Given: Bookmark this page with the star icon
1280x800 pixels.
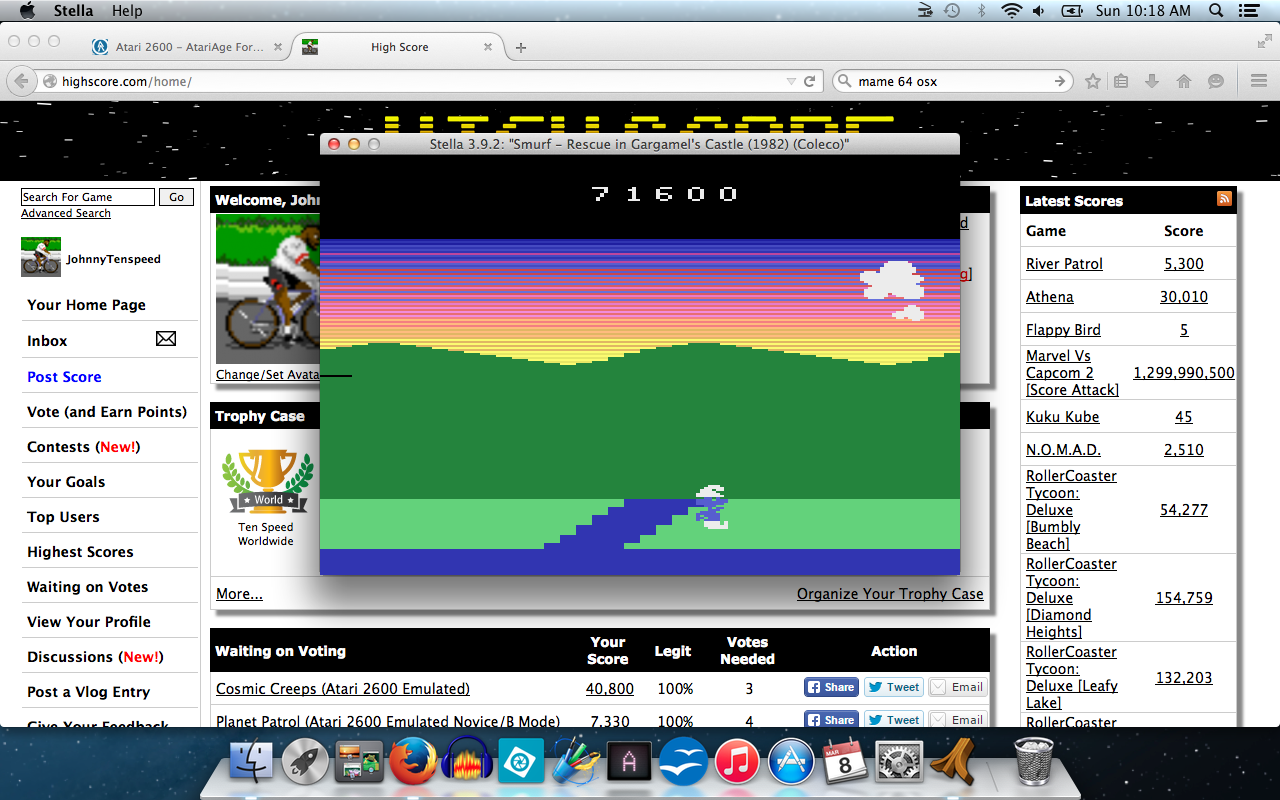Looking at the screenshot, I should (1093, 81).
